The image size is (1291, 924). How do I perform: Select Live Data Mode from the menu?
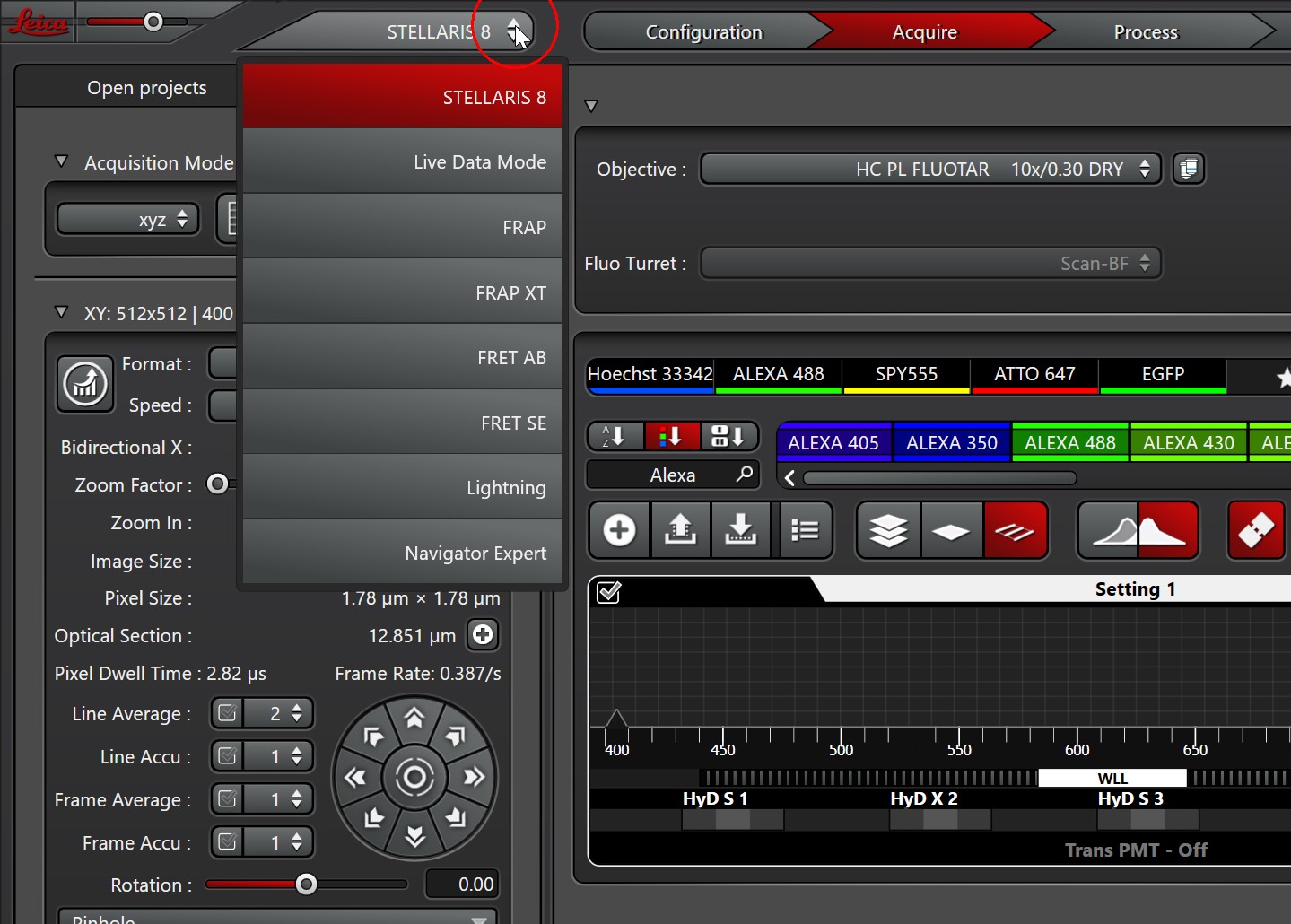pyautogui.click(x=402, y=161)
